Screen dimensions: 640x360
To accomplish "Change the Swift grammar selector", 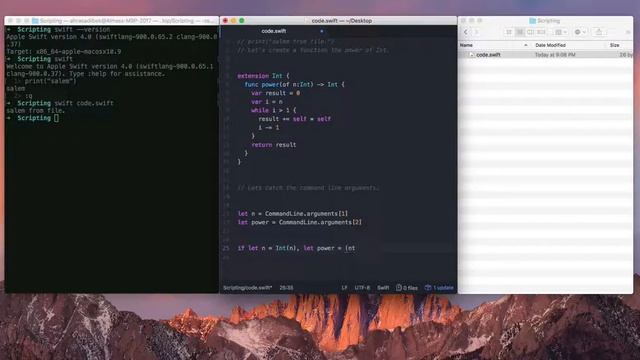I will click(383, 288).
